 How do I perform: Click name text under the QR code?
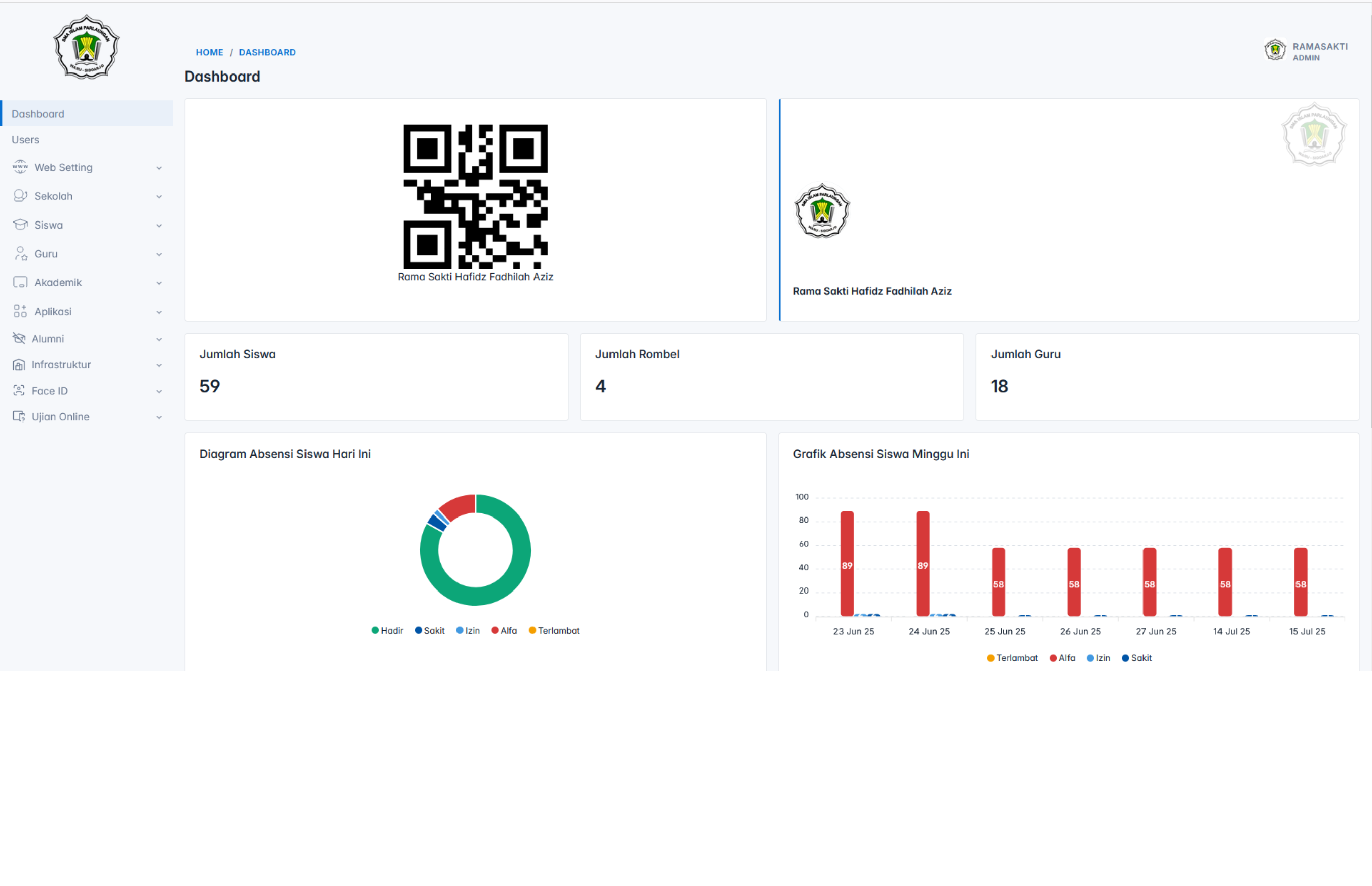pyautogui.click(x=475, y=277)
